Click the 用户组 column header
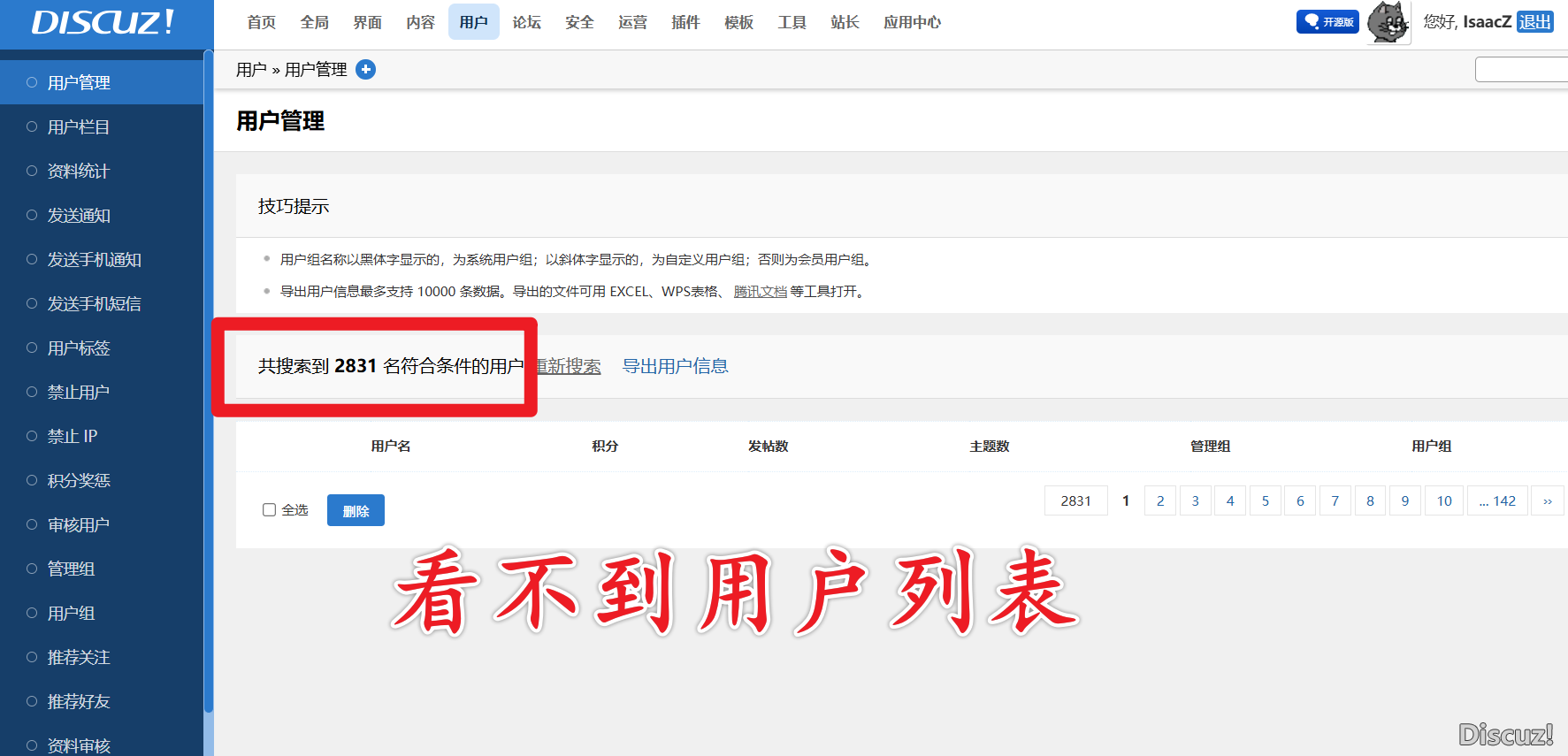 1432,447
